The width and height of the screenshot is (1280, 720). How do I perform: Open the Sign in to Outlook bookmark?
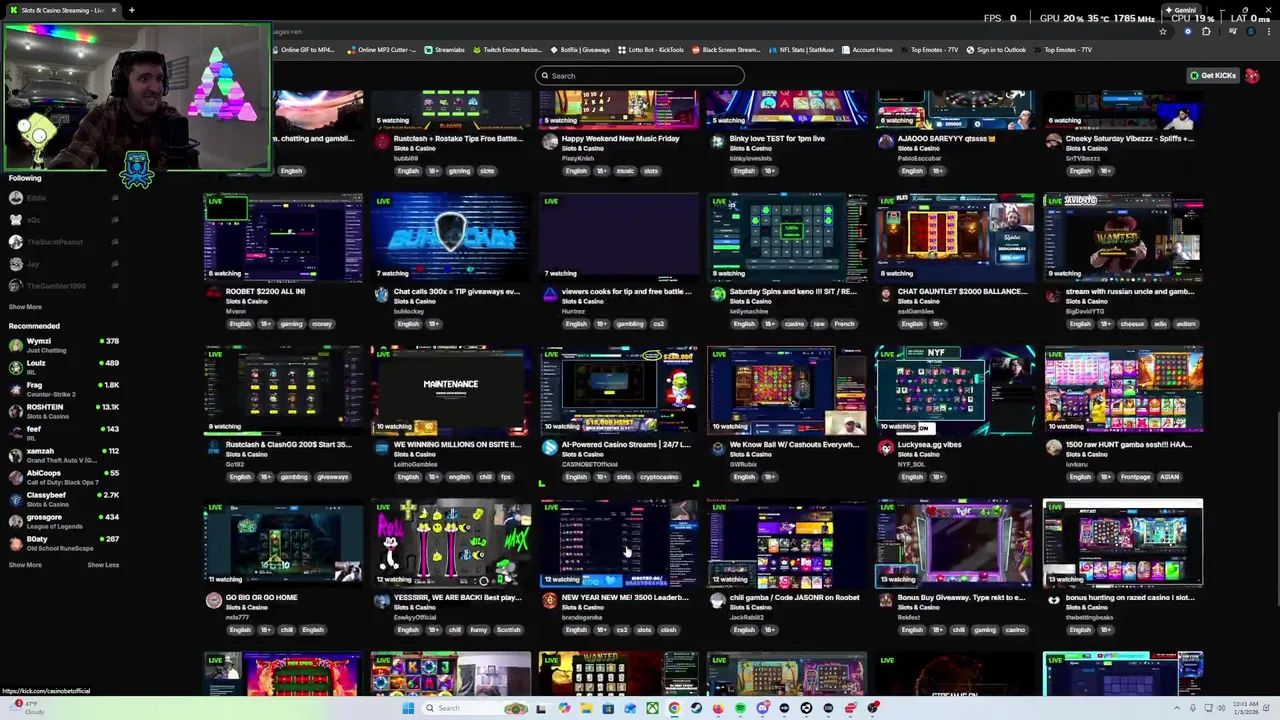(996, 50)
